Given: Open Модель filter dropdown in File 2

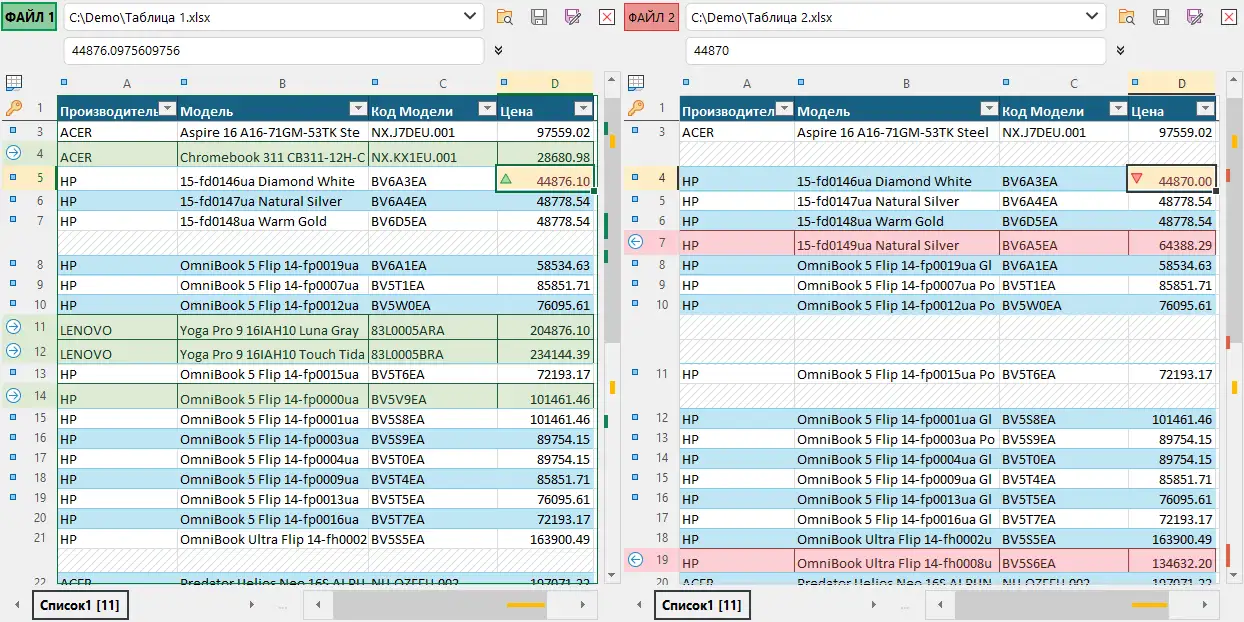Looking at the screenshot, I should coord(989,109).
